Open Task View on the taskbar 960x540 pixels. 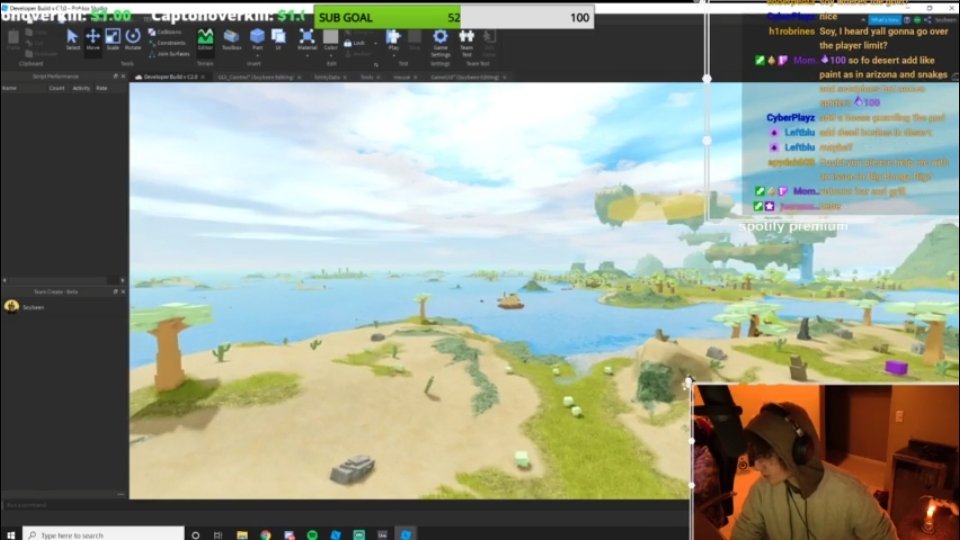tap(218, 534)
